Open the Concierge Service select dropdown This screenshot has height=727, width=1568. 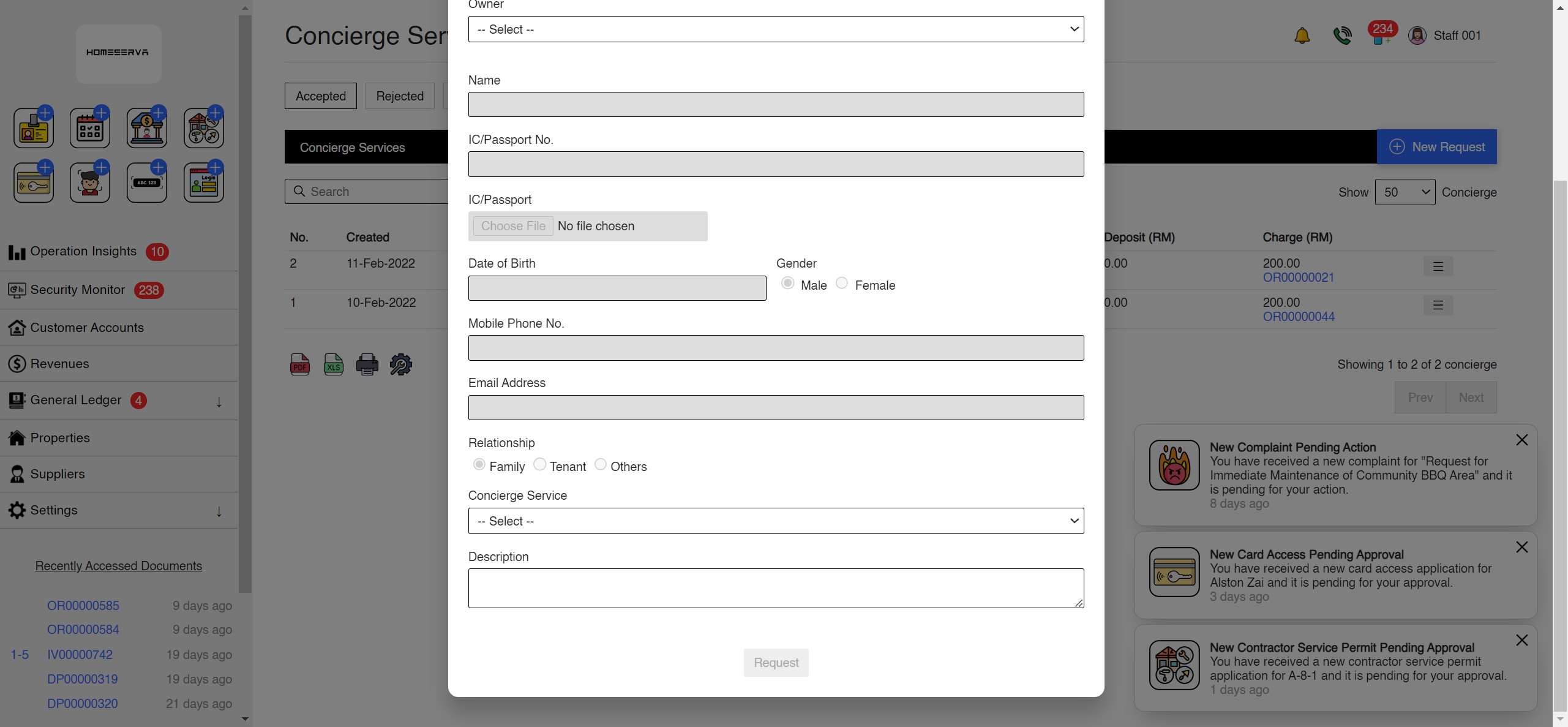coord(775,521)
